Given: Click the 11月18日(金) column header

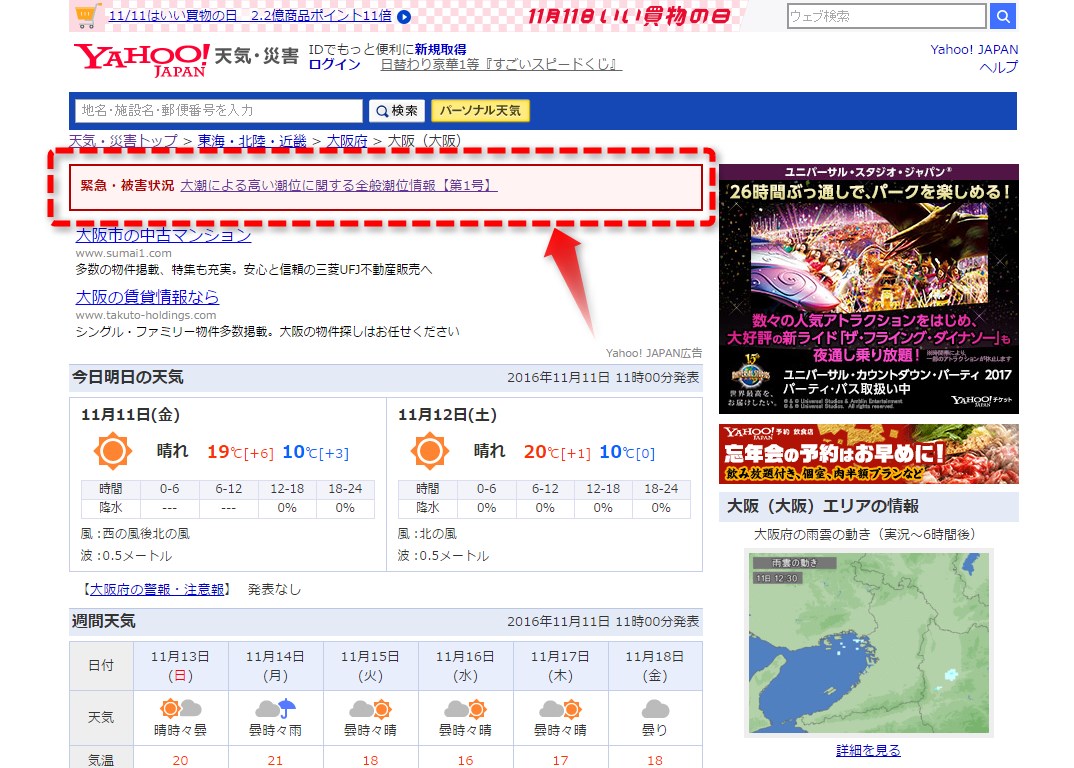Looking at the screenshot, I should [x=655, y=666].
